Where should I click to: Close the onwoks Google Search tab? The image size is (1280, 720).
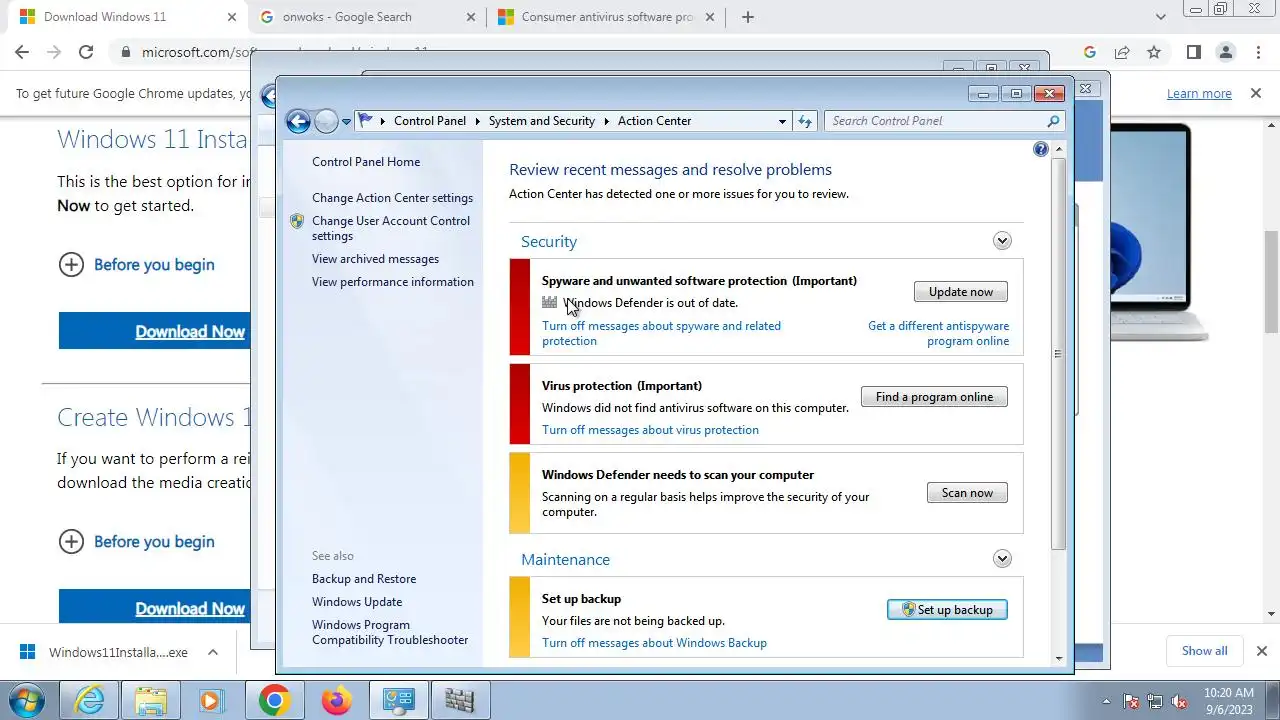471,17
